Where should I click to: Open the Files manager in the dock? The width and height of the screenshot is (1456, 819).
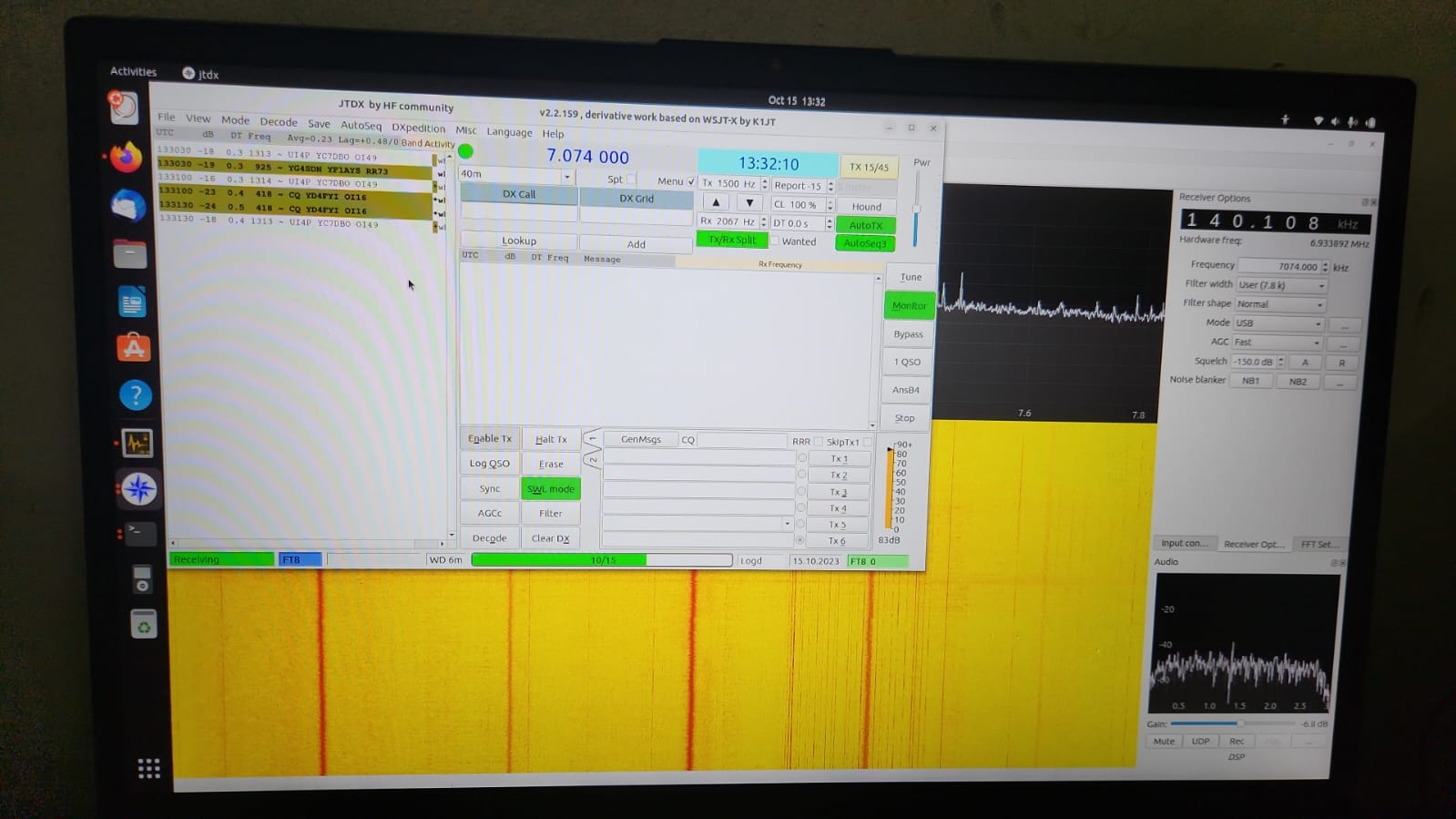pyautogui.click(x=130, y=254)
